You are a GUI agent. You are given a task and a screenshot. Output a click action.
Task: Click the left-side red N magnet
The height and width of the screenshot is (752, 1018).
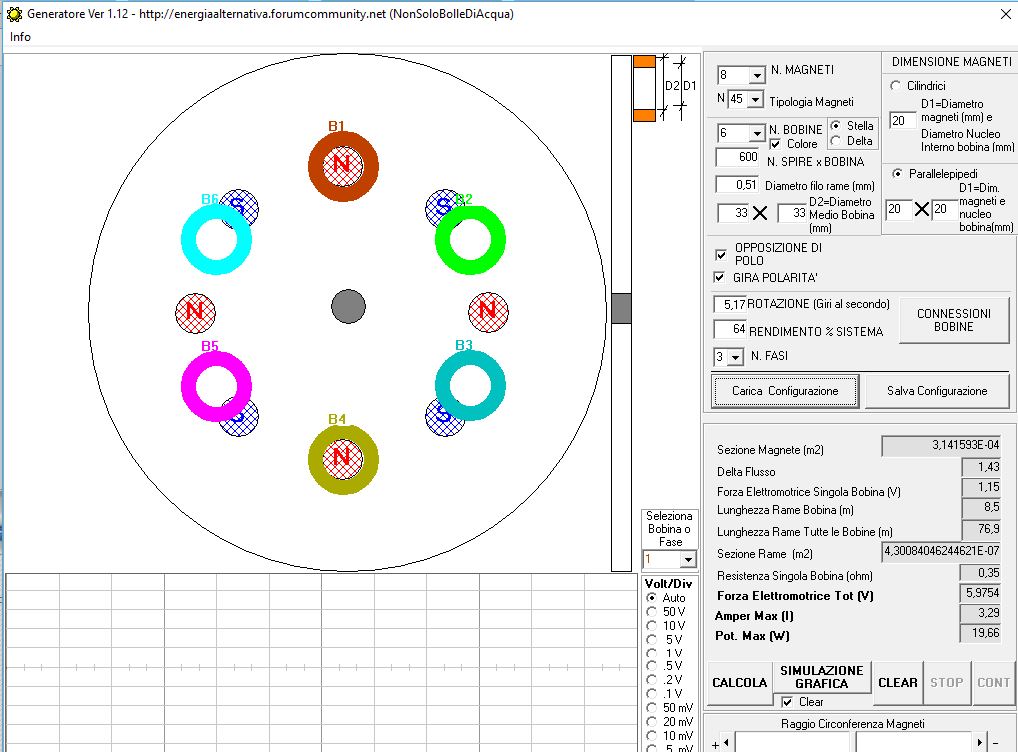pos(195,312)
